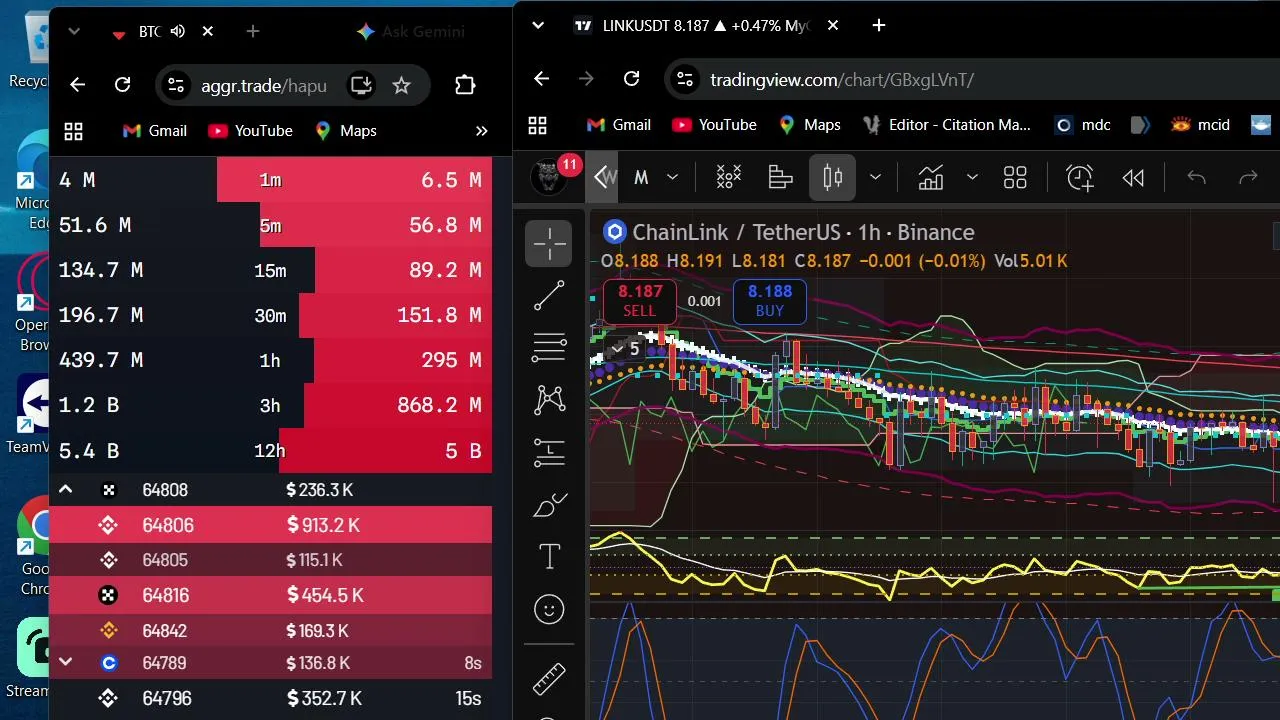This screenshot has width=1280, height=720.
Task: Close the BTC tab
Action: (x=208, y=32)
